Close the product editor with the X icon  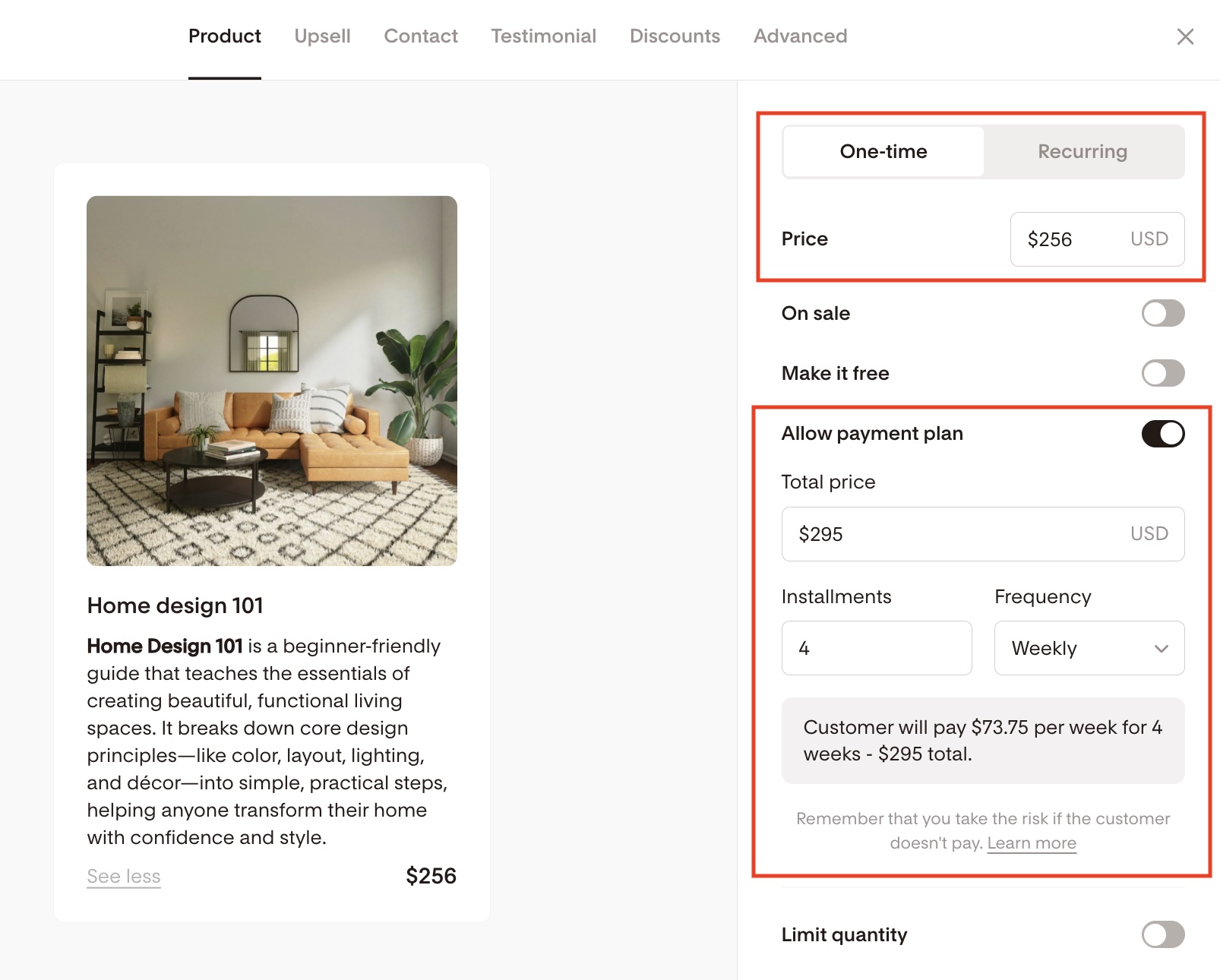[1185, 36]
